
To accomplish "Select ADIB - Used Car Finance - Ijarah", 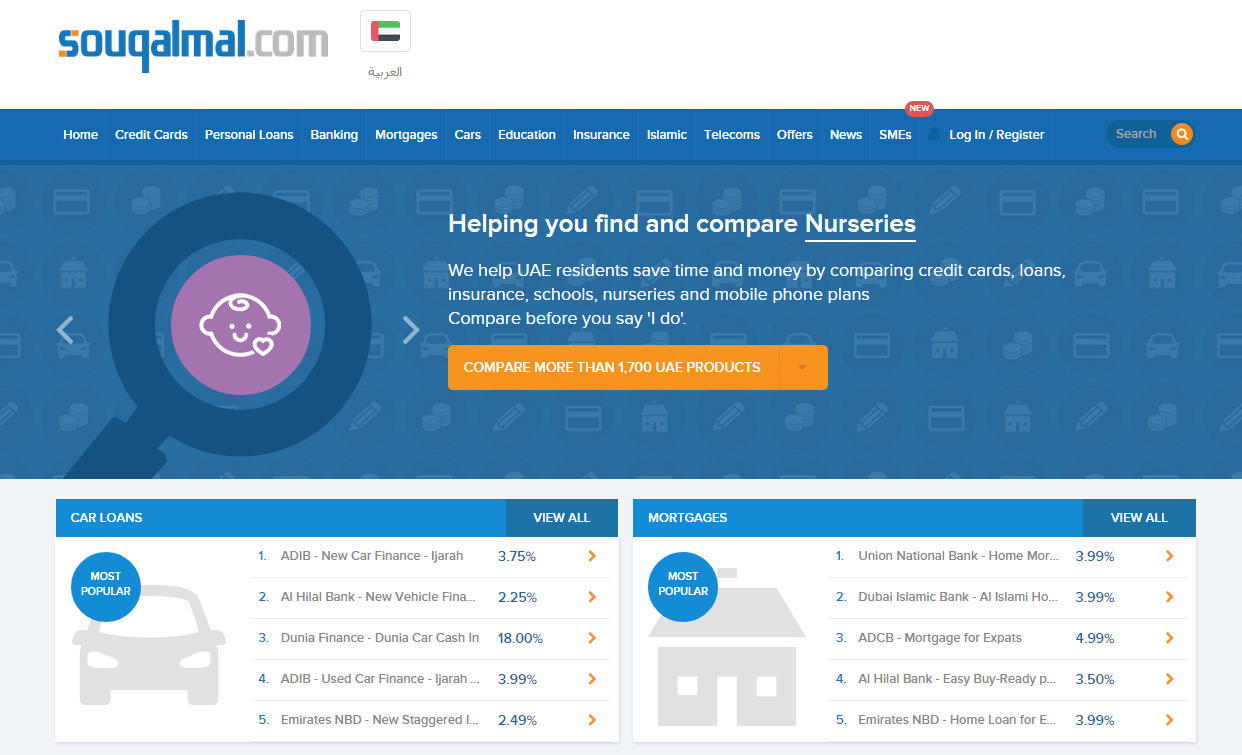I will [380, 679].
